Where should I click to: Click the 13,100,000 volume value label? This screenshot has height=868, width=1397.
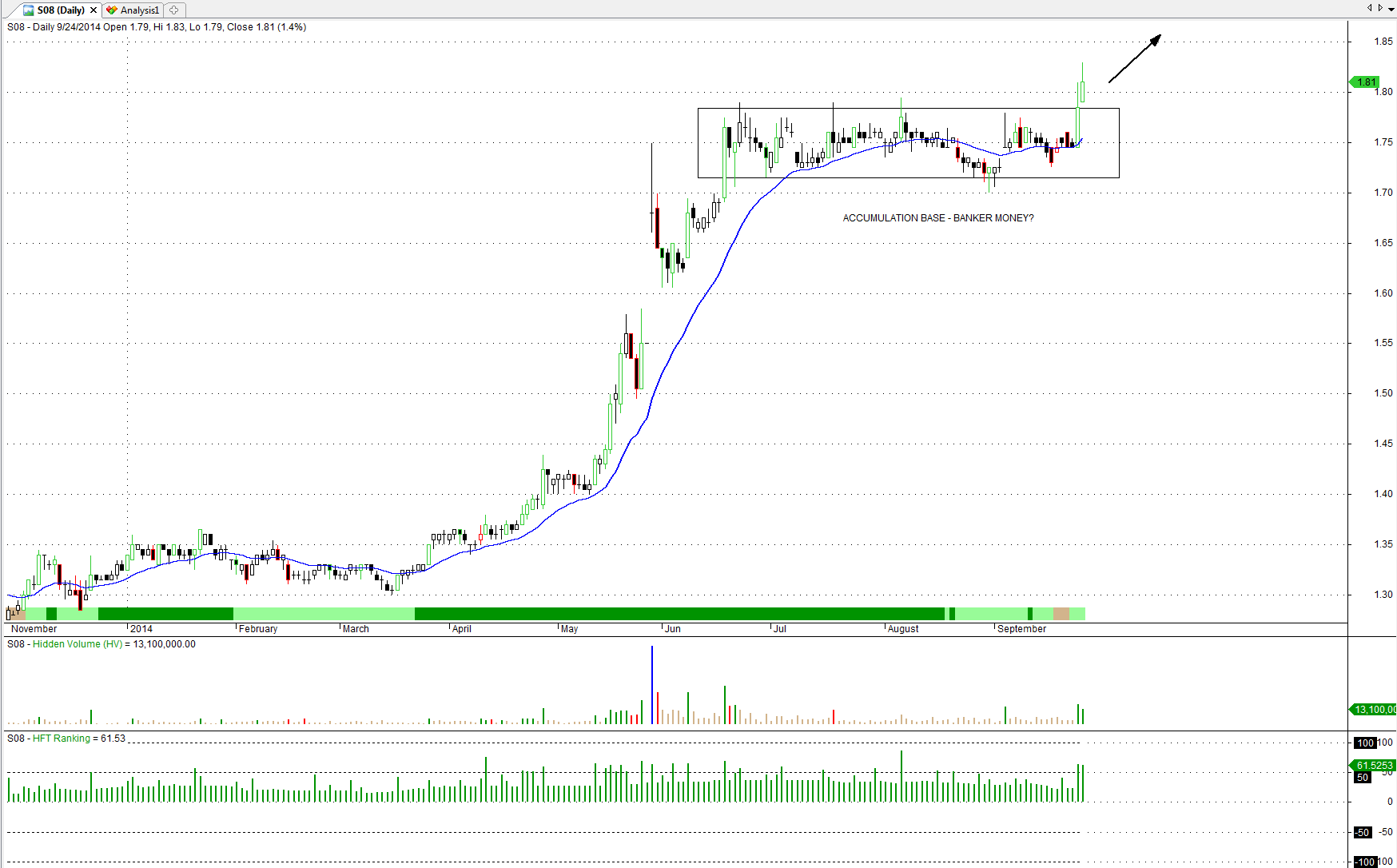[x=1374, y=710]
